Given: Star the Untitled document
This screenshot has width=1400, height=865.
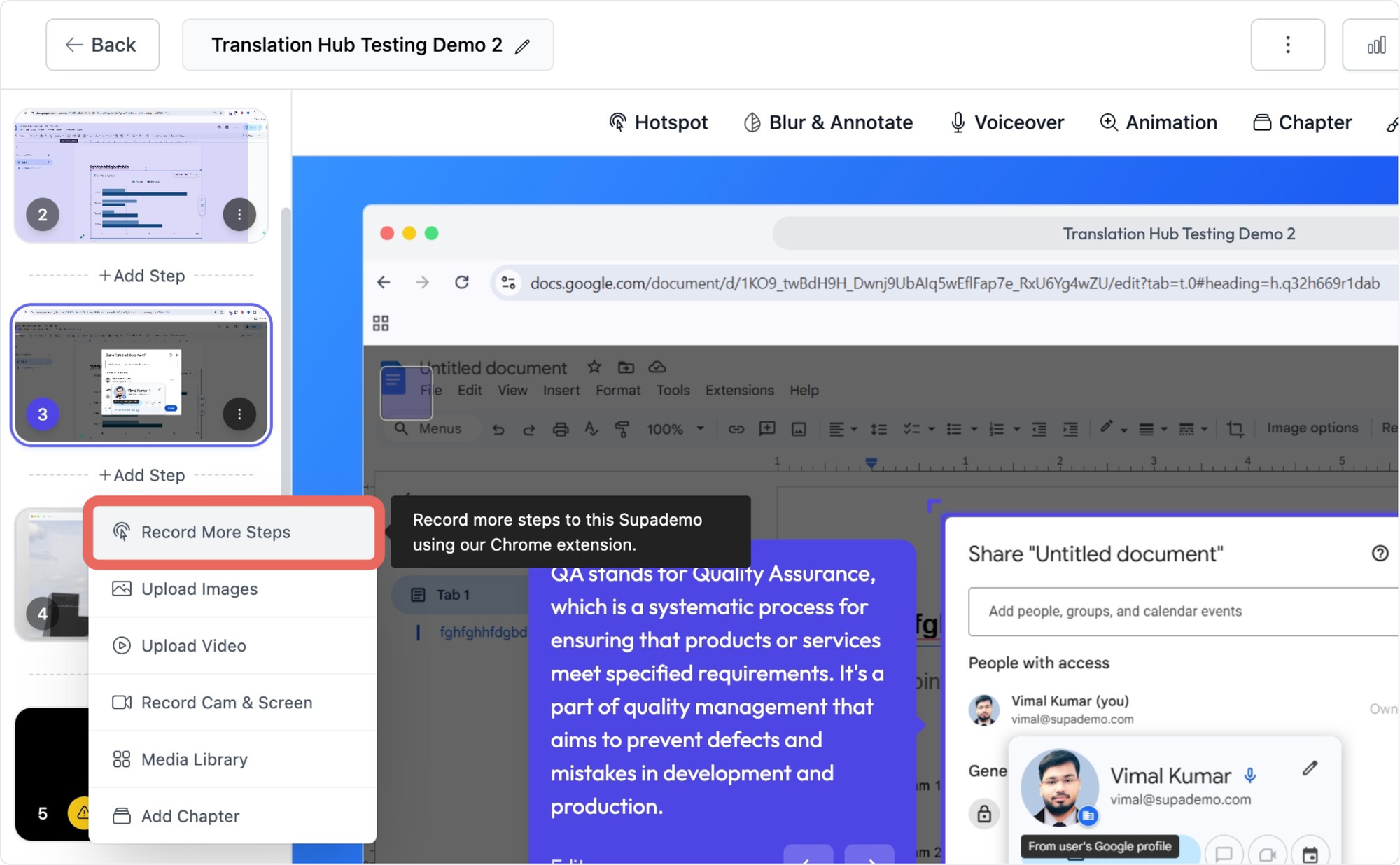Looking at the screenshot, I should [x=594, y=367].
